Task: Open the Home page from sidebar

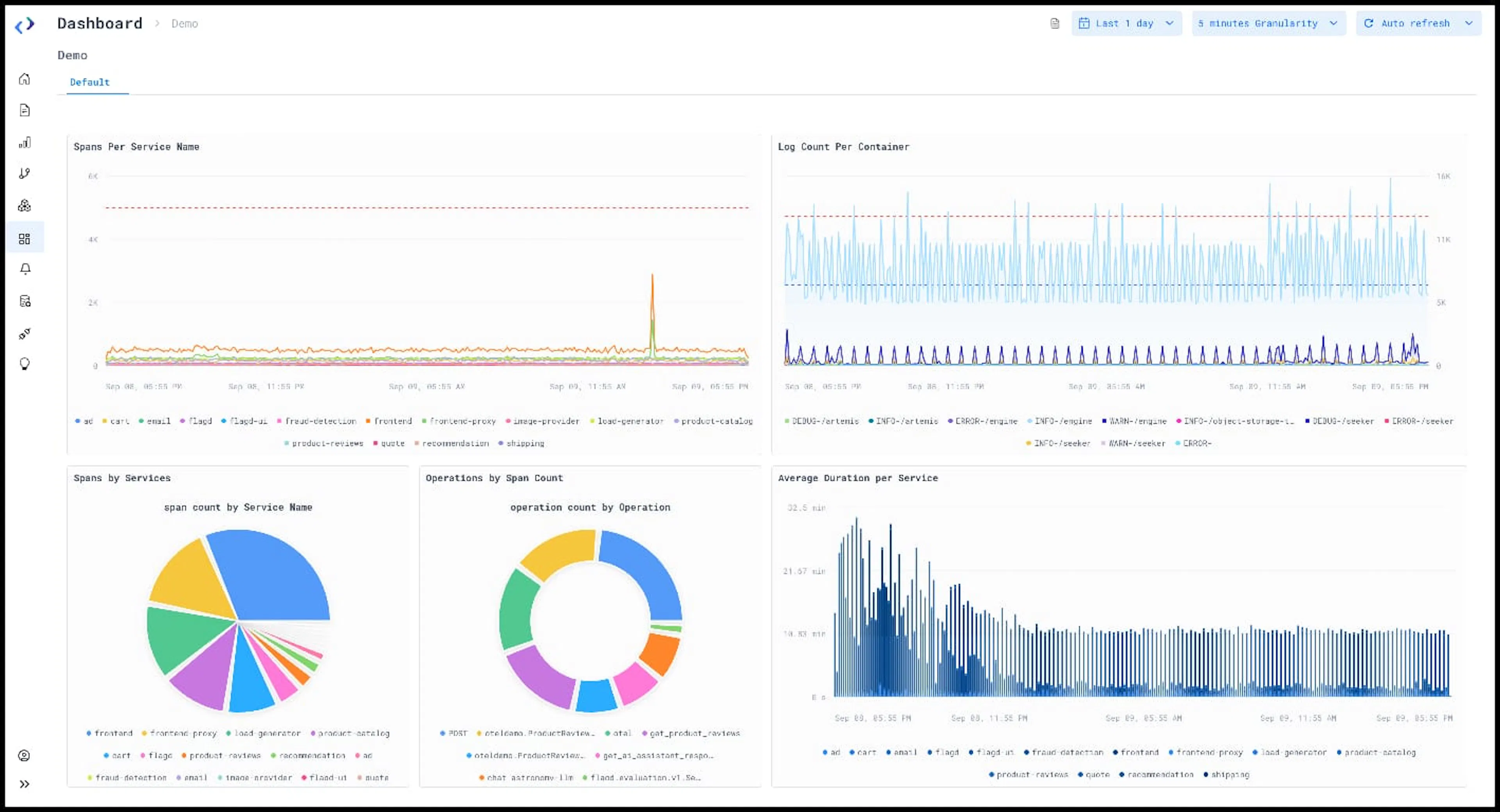Action: tap(25, 78)
